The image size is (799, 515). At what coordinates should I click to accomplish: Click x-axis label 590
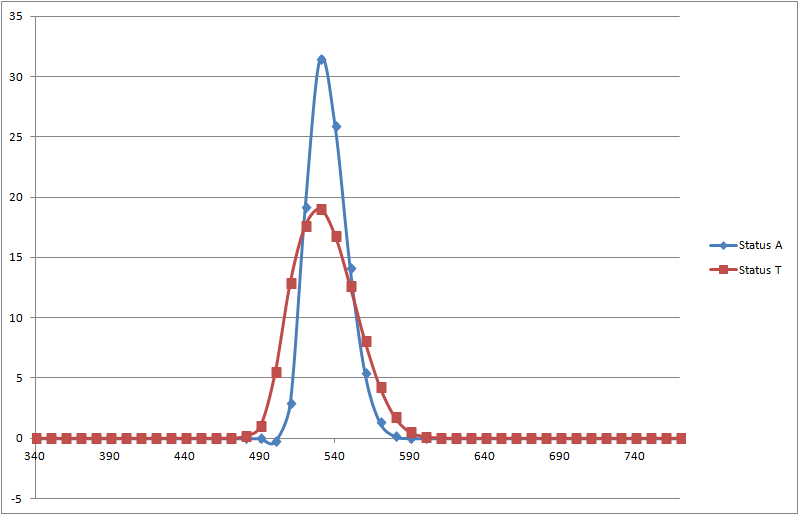tap(409, 456)
